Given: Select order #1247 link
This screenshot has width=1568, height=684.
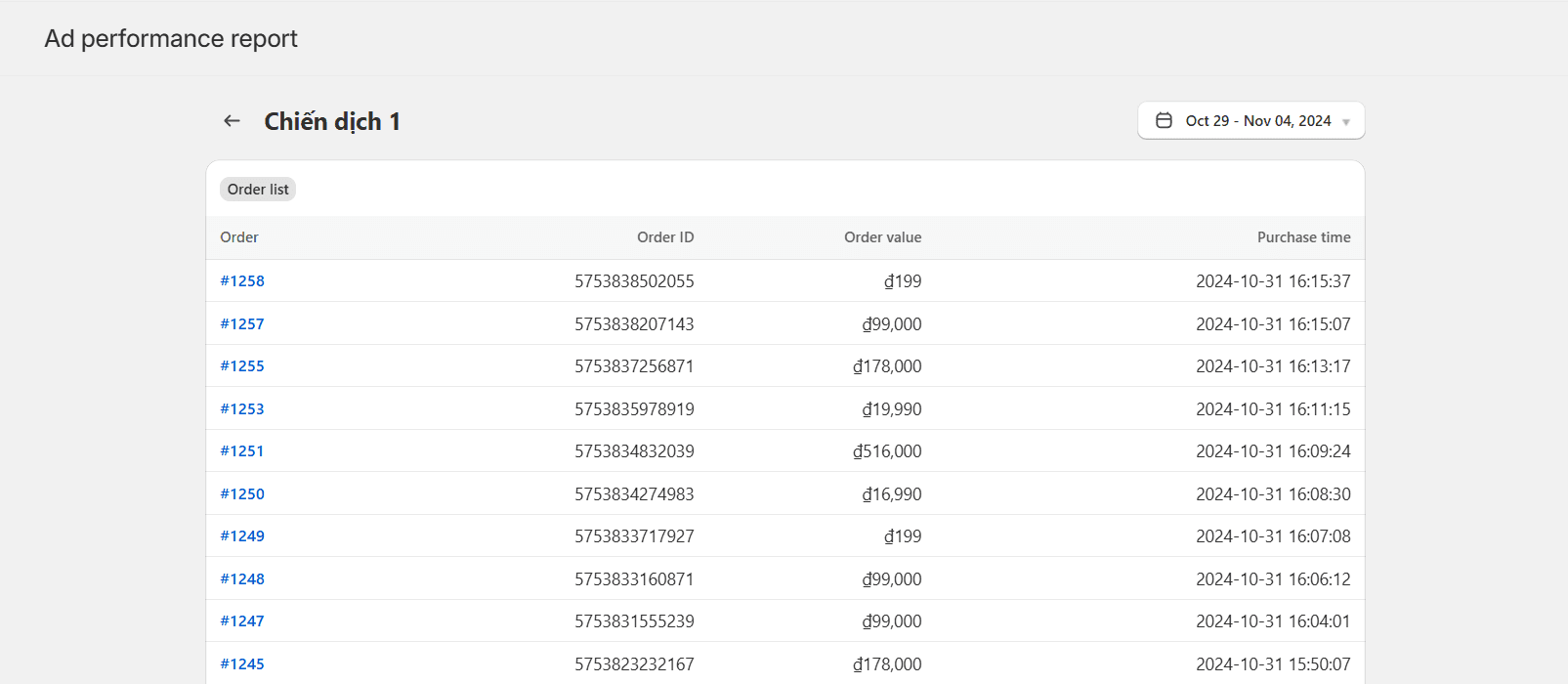Looking at the screenshot, I should pyautogui.click(x=242, y=621).
